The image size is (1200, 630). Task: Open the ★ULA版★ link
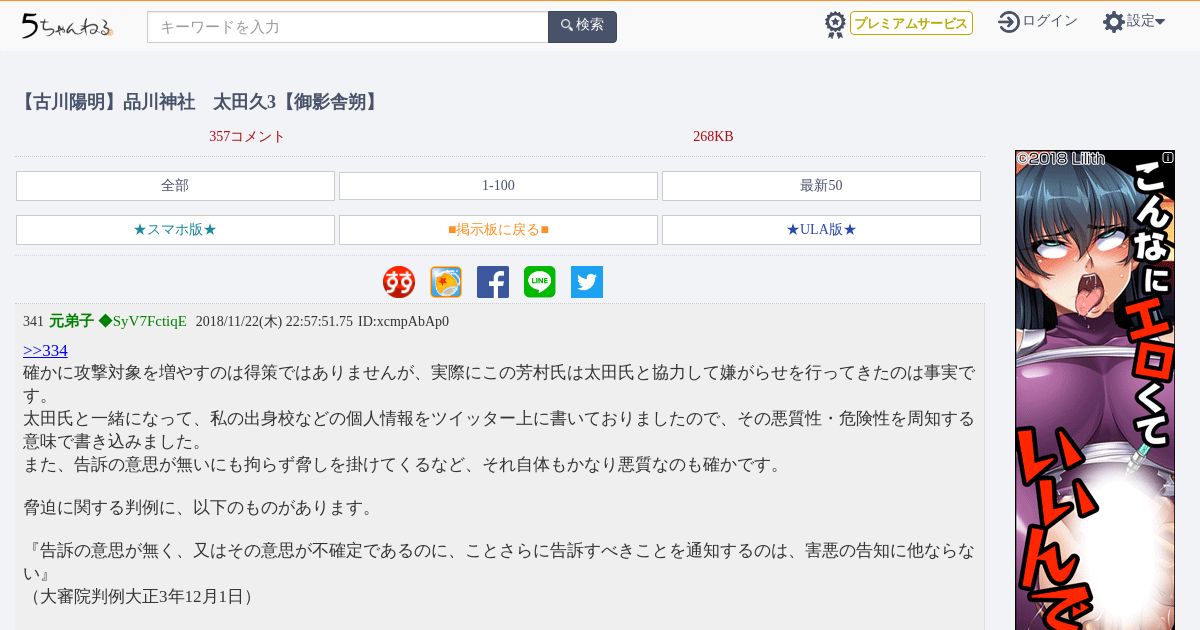pyautogui.click(x=821, y=230)
